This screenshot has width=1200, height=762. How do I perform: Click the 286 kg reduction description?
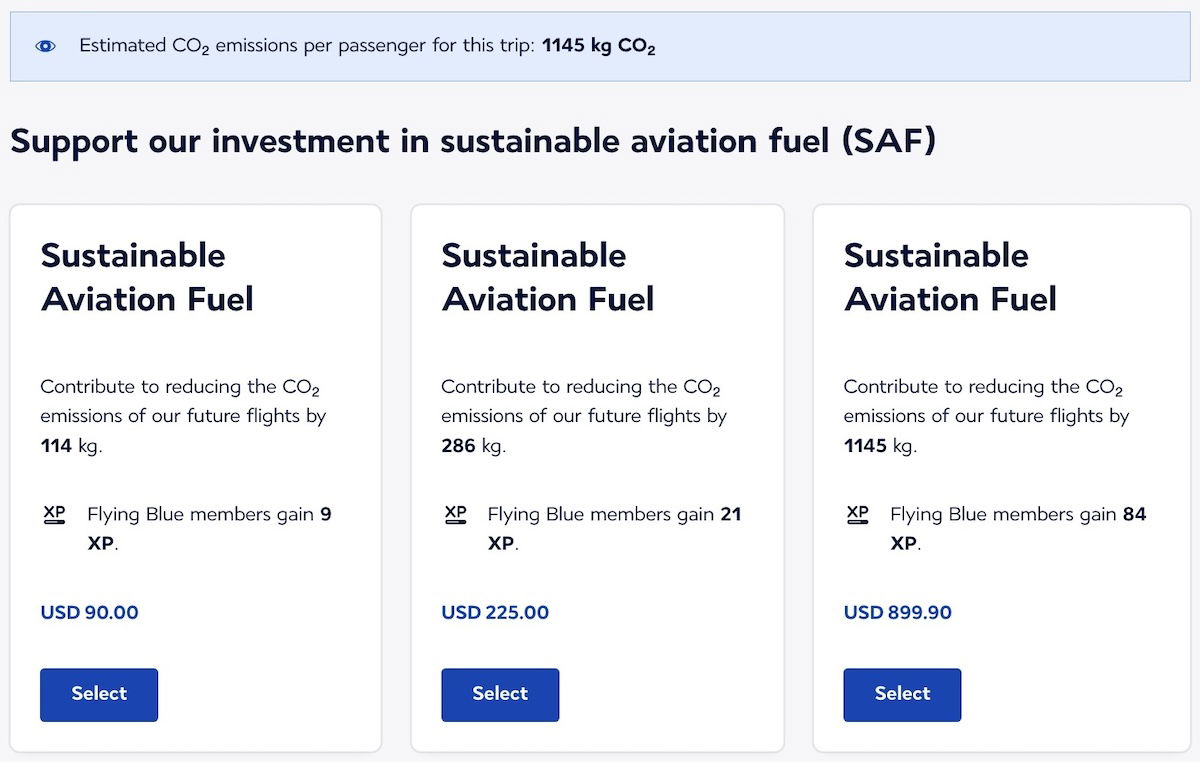click(x=584, y=416)
